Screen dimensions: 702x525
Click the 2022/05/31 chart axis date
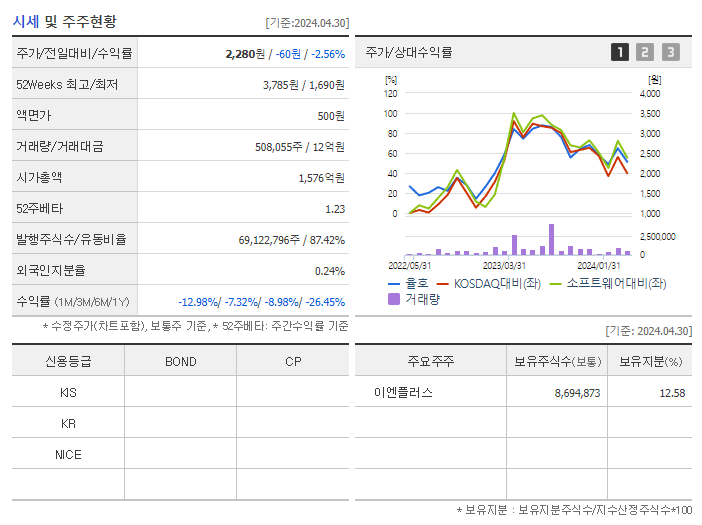coord(410,266)
